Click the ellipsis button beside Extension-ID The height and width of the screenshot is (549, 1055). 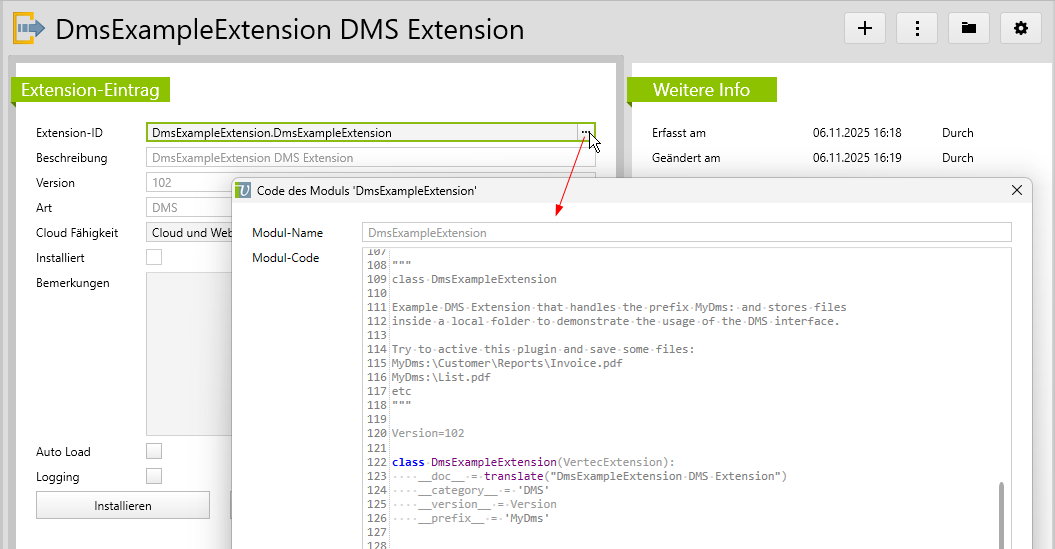pyautogui.click(x=585, y=132)
